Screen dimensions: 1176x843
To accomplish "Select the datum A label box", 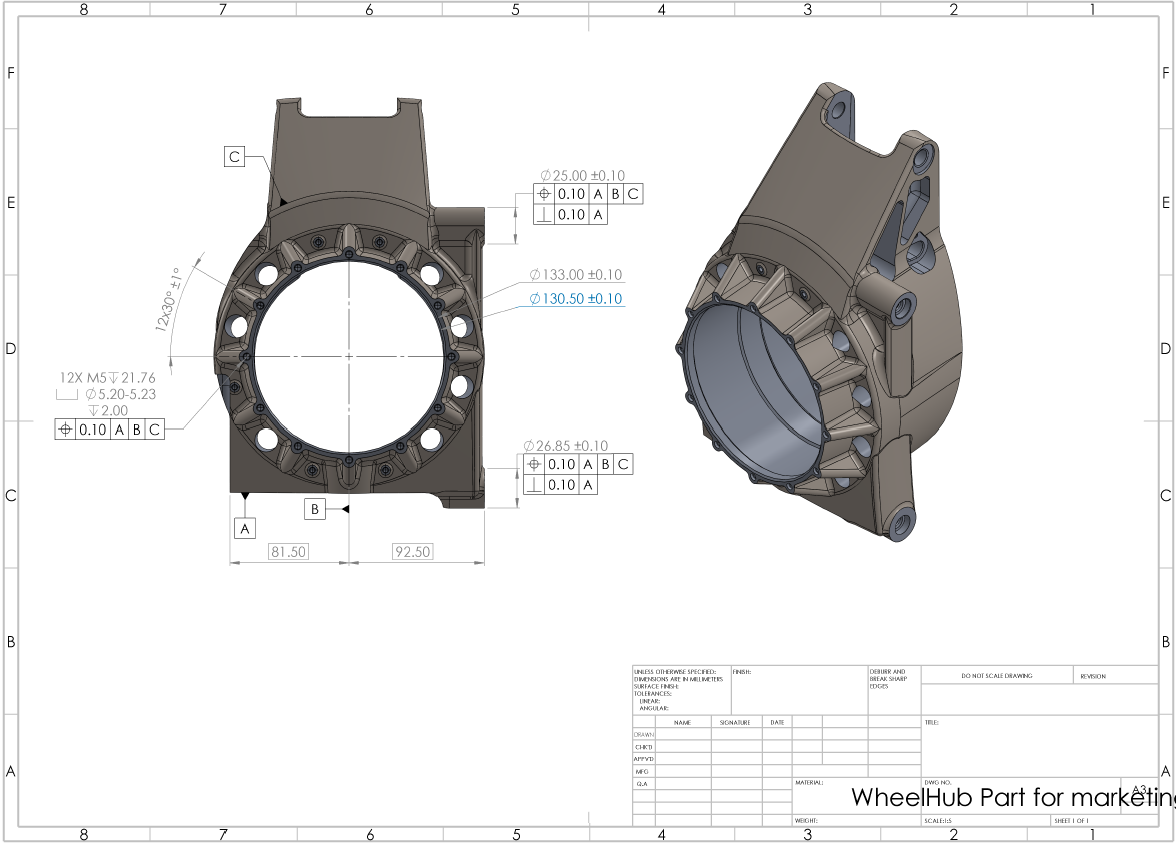I will tap(244, 529).
